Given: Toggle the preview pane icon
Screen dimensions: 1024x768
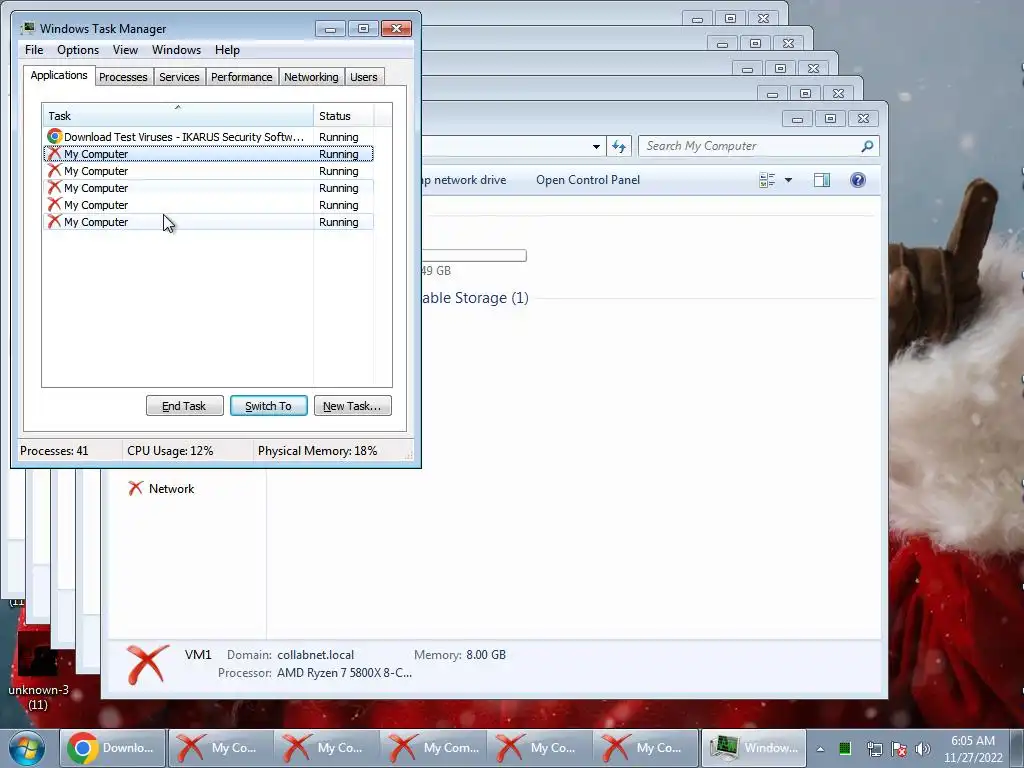Looking at the screenshot, I should tap(822, 180).
